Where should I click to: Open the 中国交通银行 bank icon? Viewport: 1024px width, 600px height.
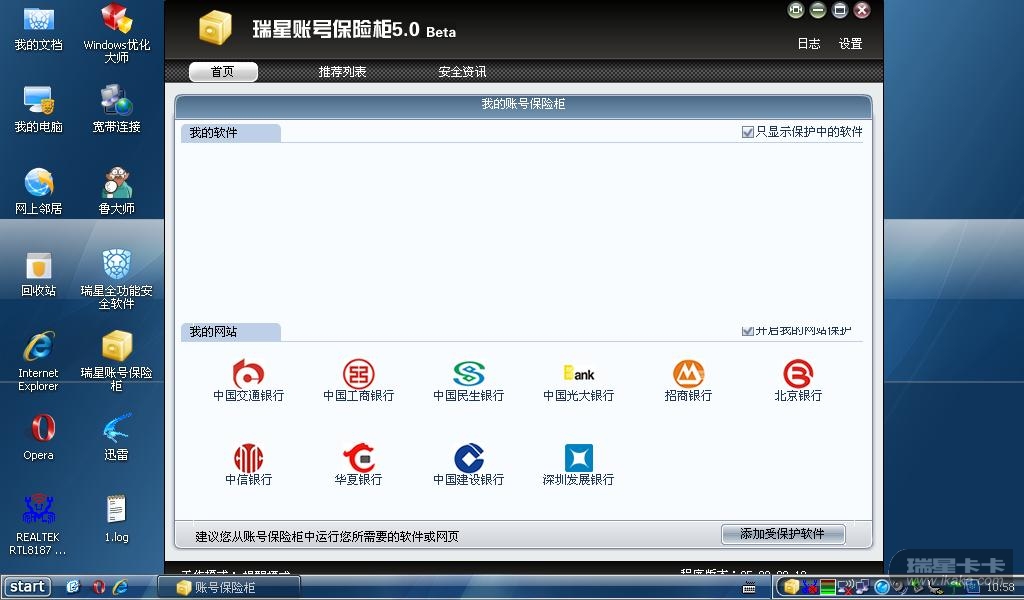click(248, 375)
